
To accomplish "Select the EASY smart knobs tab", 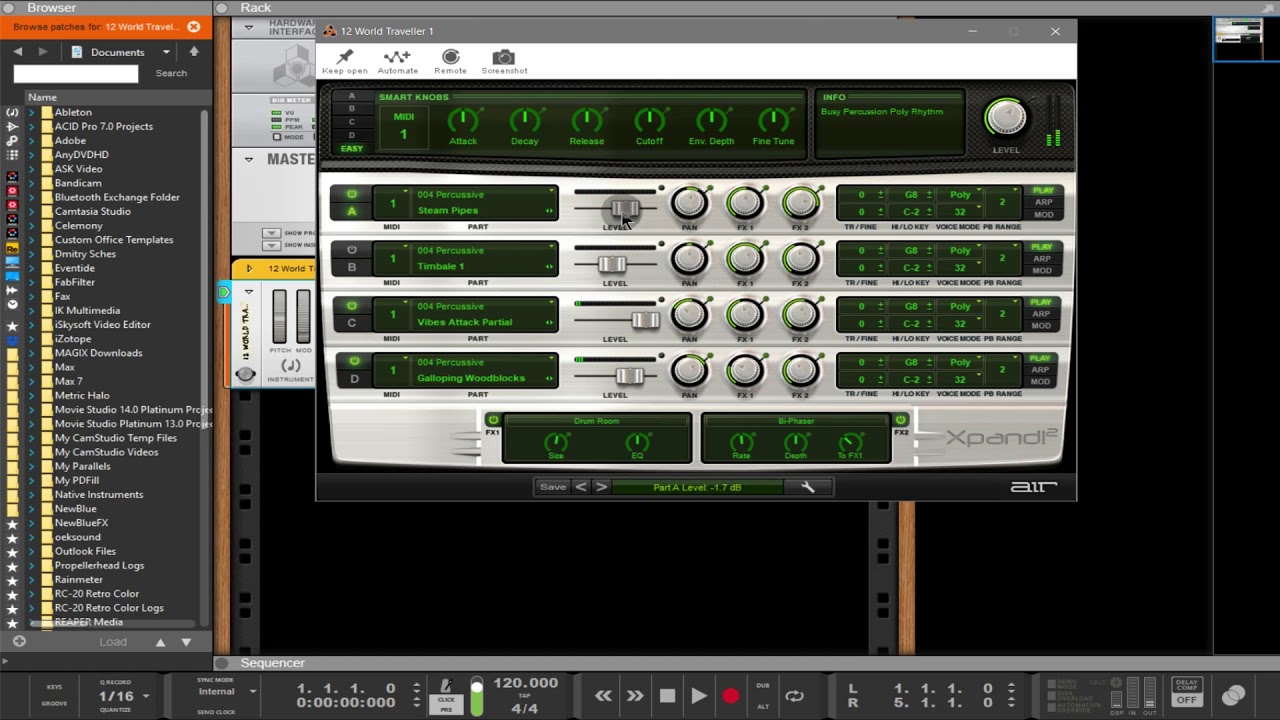I will pos(351,148).
